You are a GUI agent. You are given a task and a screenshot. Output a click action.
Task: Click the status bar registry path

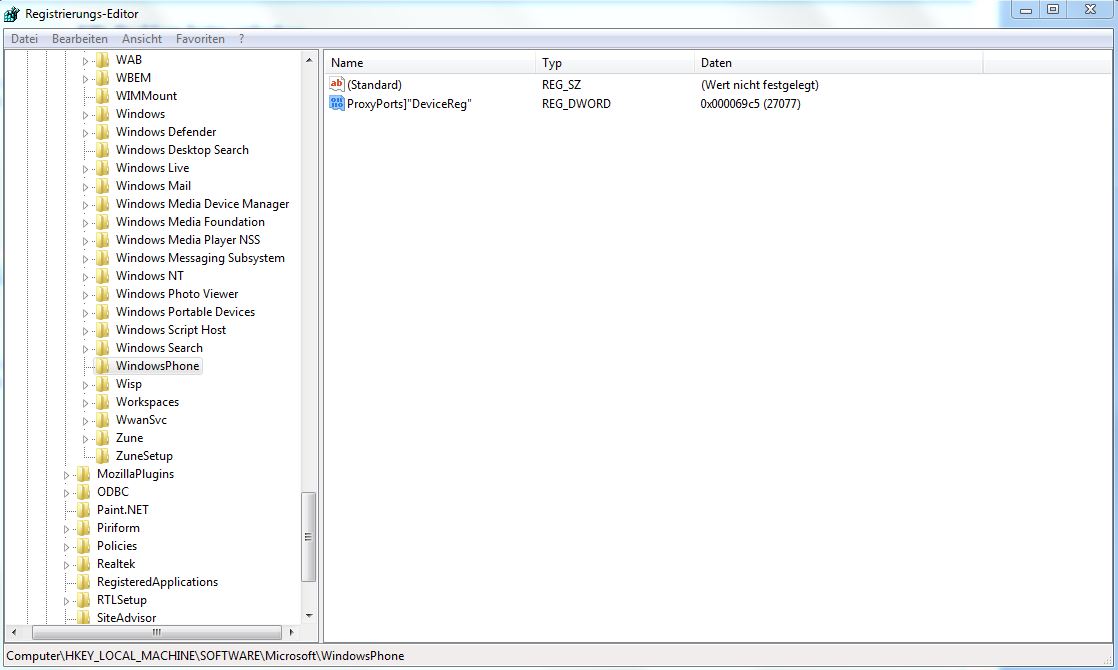coord(205,656)
